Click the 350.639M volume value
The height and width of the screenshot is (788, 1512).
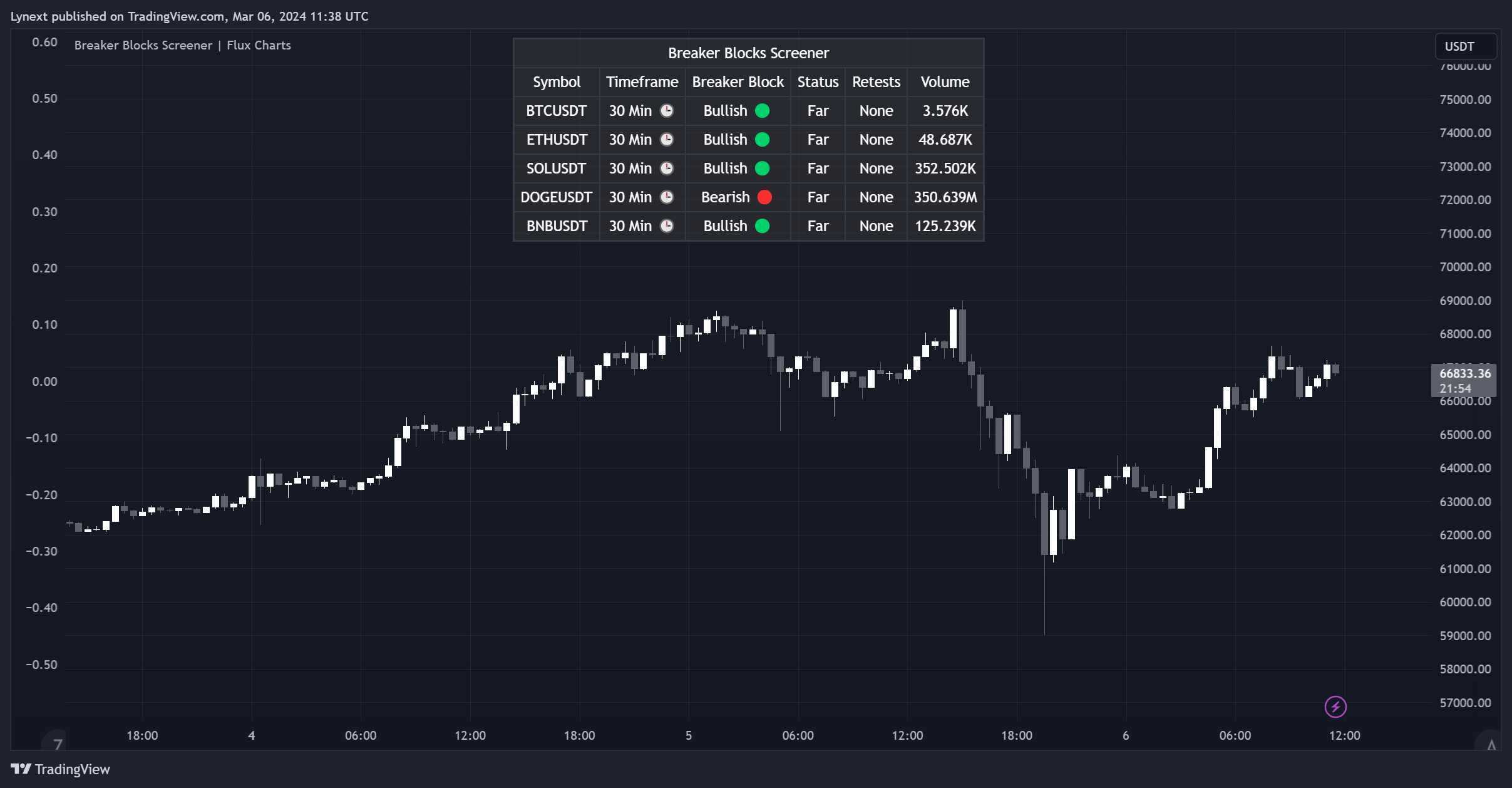pos(945,197)
